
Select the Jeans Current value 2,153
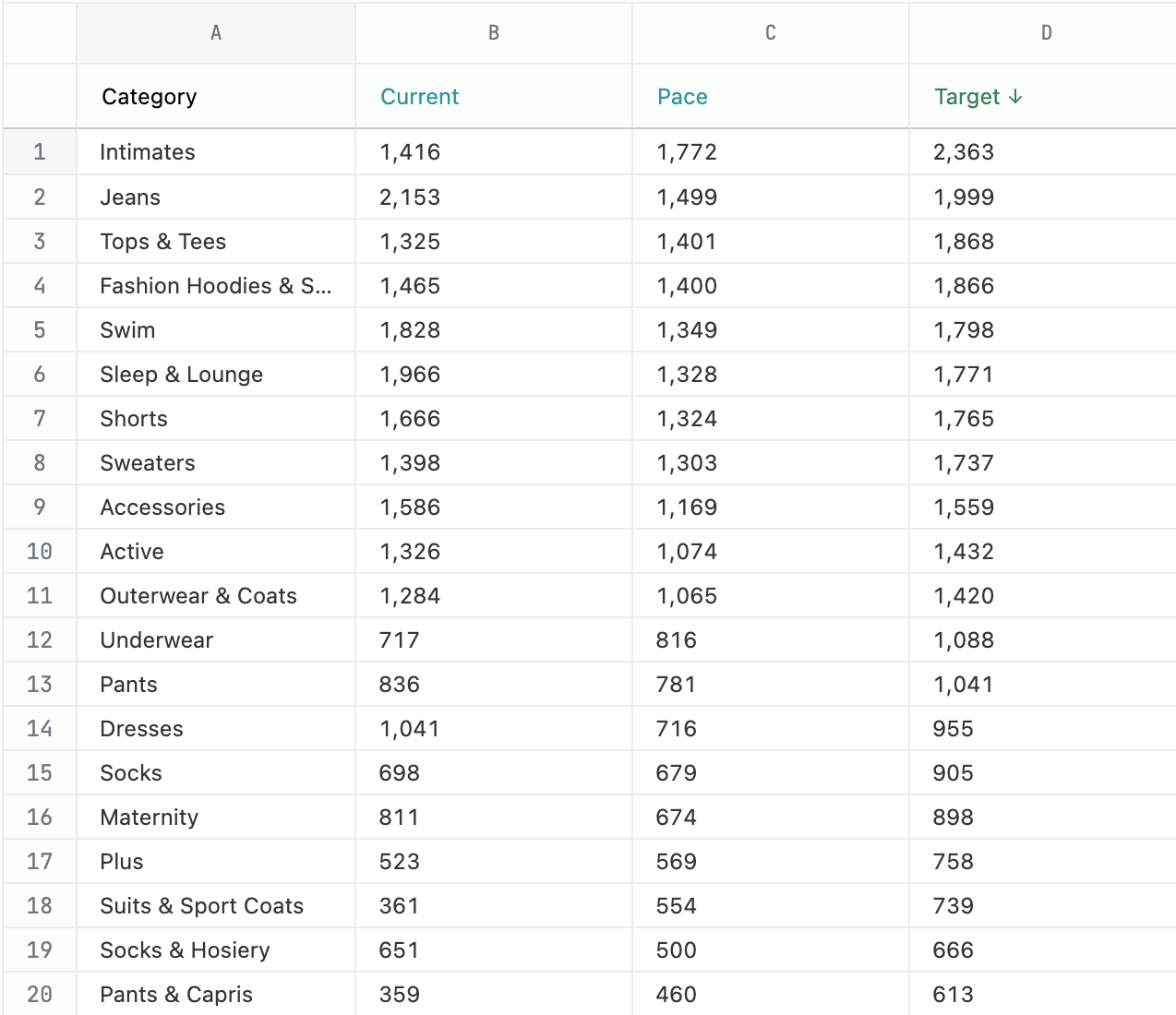point(410,197)
